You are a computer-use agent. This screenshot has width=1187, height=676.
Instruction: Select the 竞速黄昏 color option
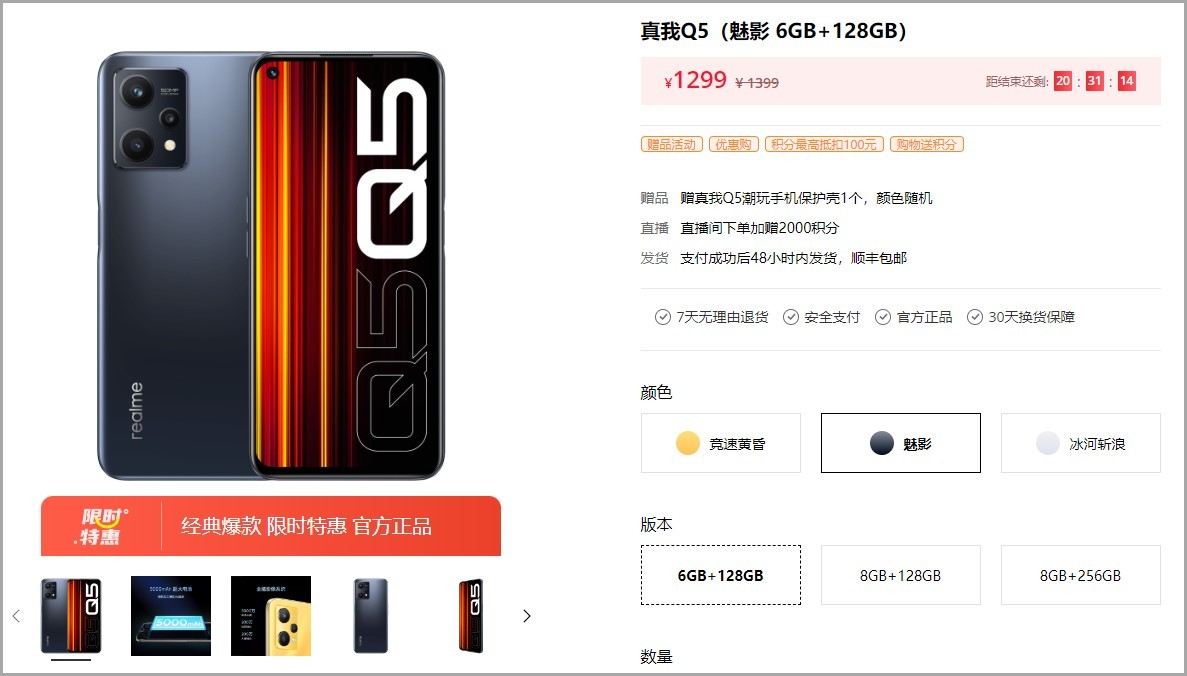(721, 443)
